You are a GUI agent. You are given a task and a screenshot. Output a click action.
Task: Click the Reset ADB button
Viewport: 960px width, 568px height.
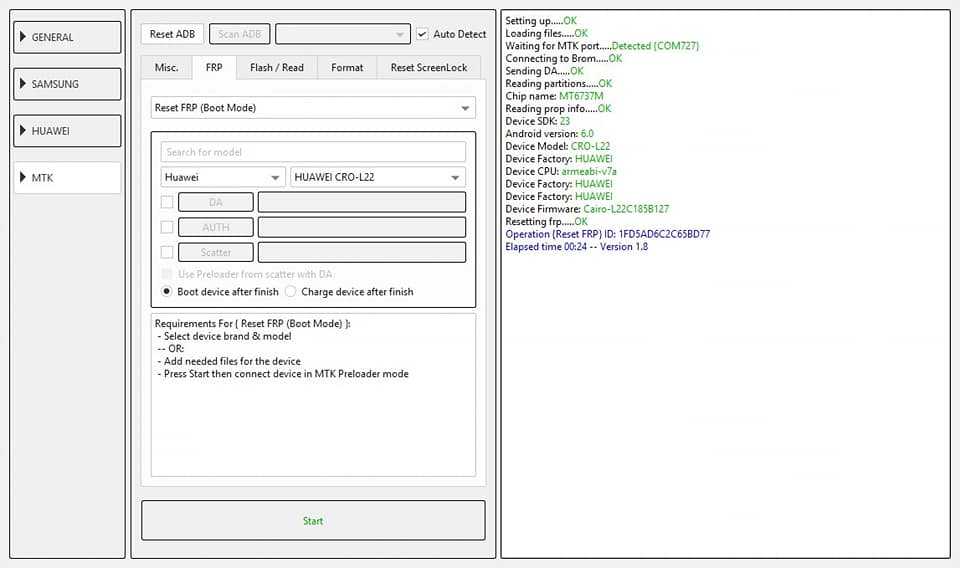pos(172,34)
